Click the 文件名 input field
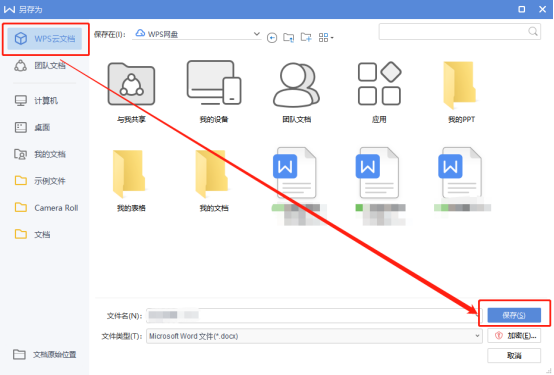Viewport: 554px width, 375px height. [314, 315]
